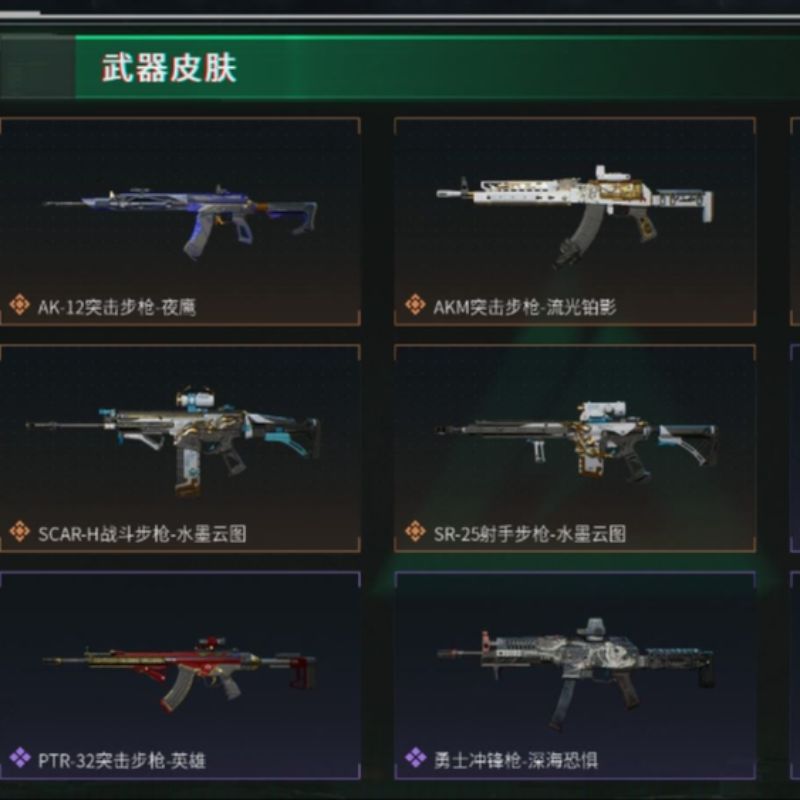Select the white AKM 流光铂影 rifle image

(x=575, y=215)
